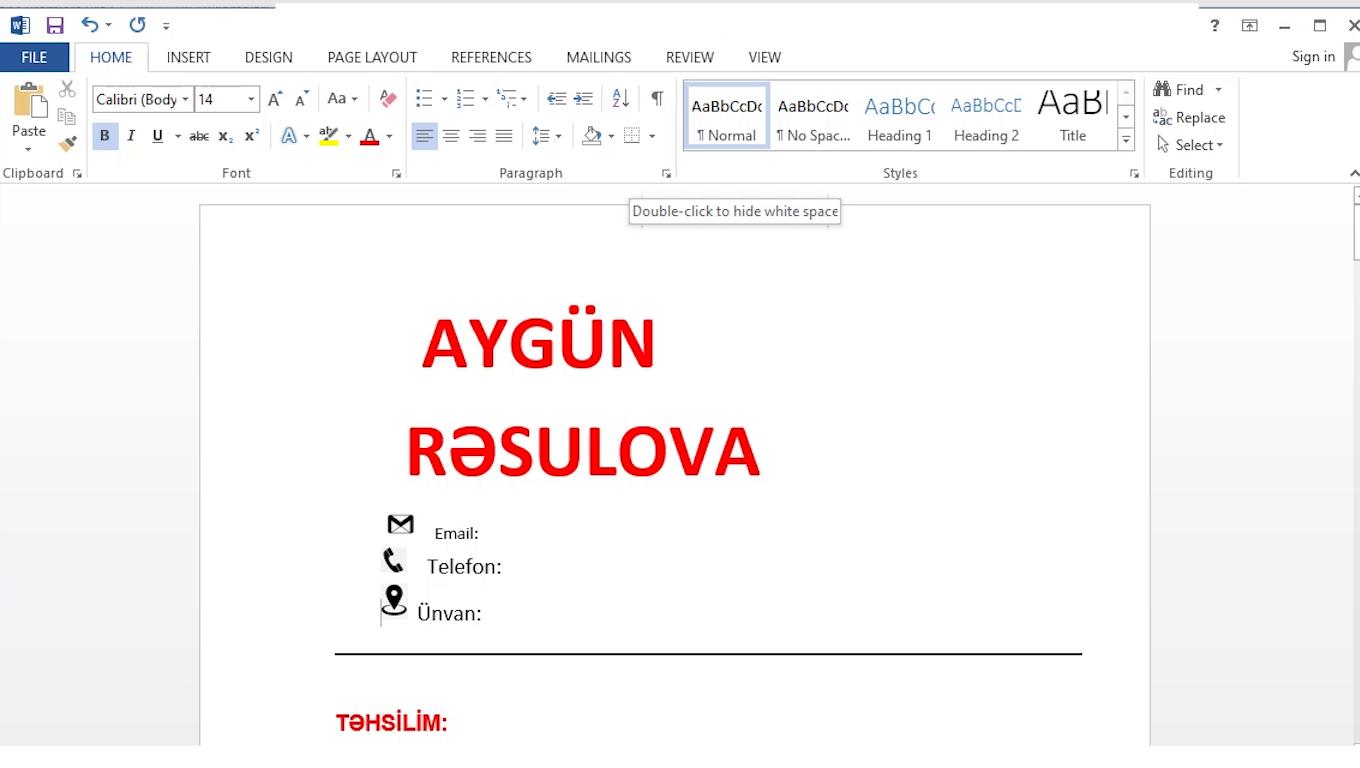Open the PAGE LAYOUT tab

(x=372, y=57)
